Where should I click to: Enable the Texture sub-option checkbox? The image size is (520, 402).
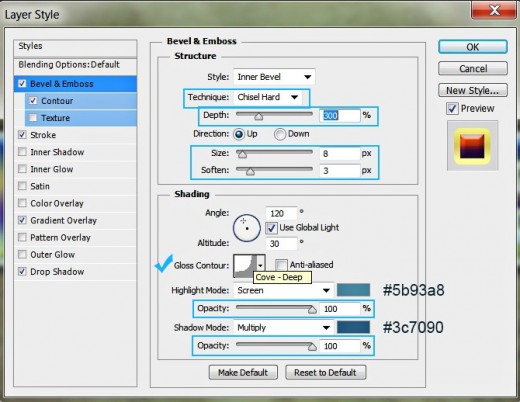point(33,118)
